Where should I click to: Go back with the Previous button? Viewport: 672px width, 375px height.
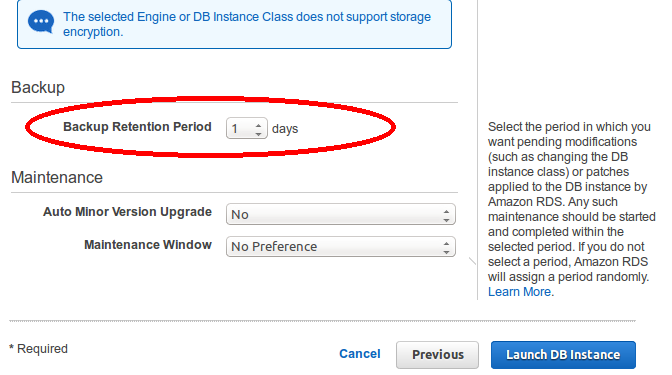click(438, 355)
